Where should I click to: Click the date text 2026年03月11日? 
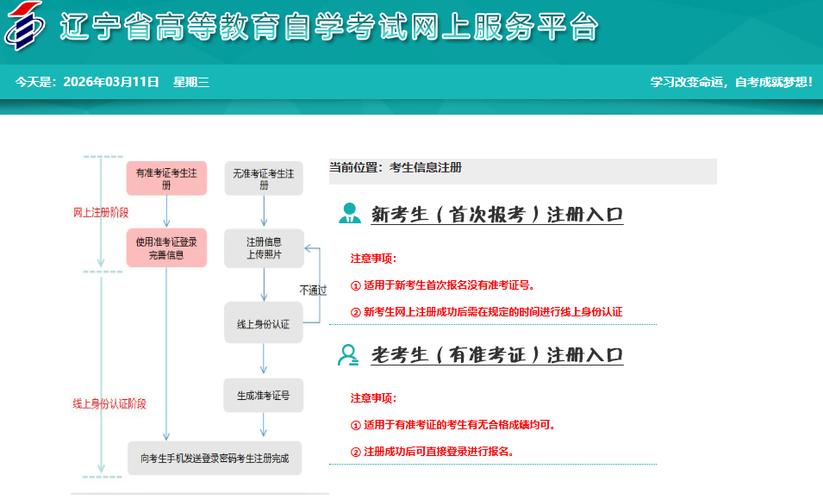tap(111, 82)
